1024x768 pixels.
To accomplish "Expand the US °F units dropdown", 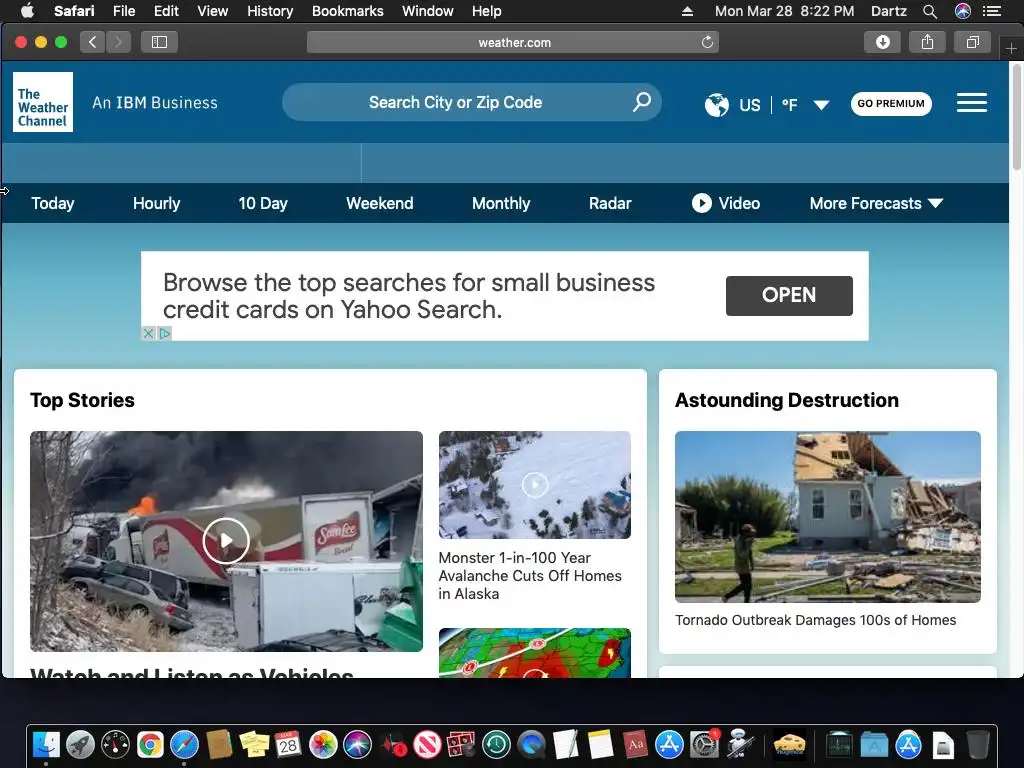I will [x=822, y=104].
